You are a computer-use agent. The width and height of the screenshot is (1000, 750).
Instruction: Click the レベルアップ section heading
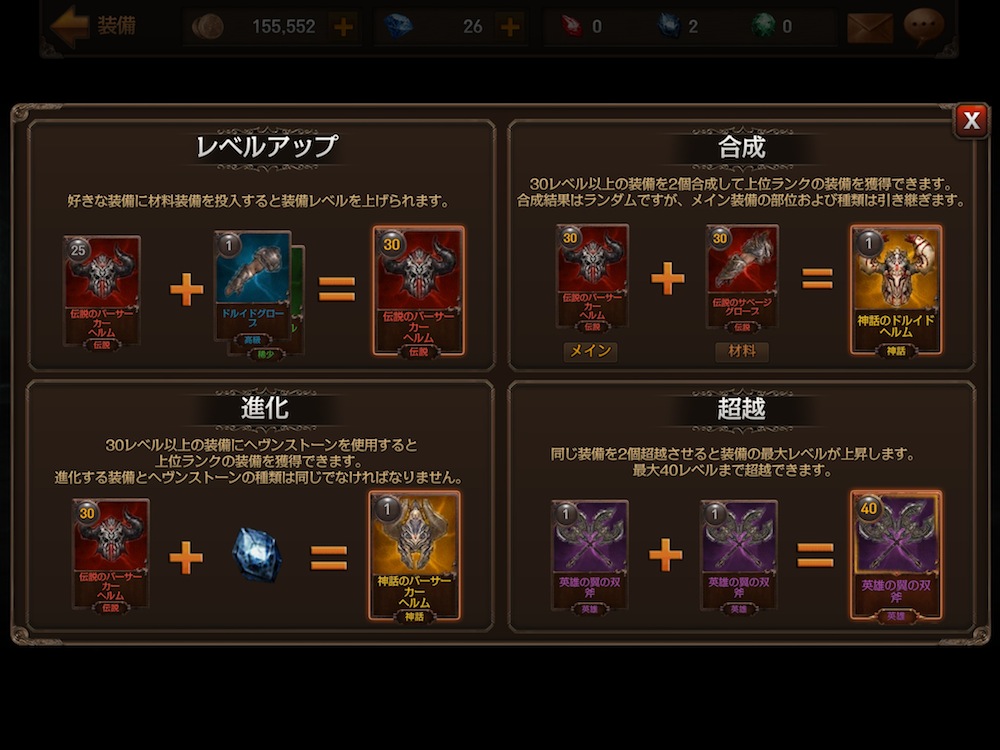[x=266, y=147]
